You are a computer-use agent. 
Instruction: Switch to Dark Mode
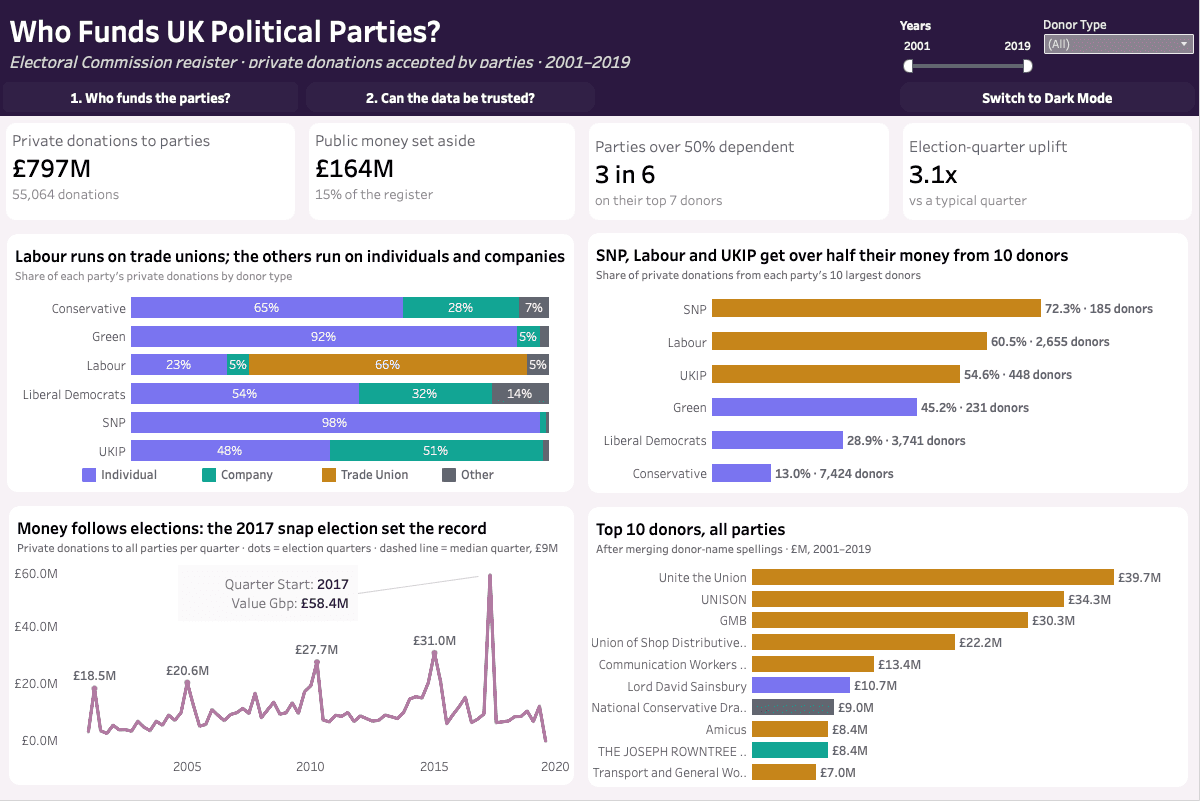(1047, 98)
